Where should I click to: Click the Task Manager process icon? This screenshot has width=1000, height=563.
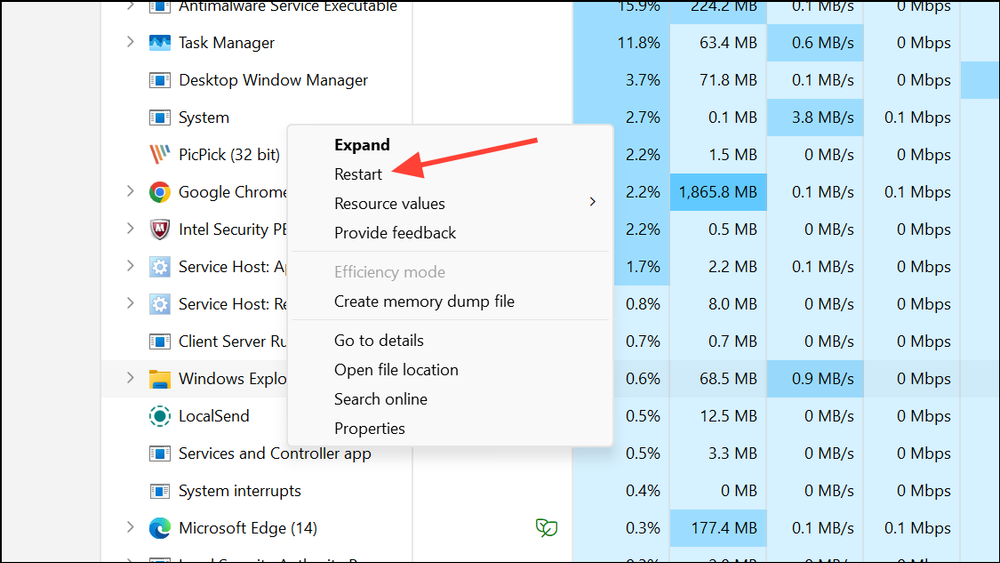point(159,43)
